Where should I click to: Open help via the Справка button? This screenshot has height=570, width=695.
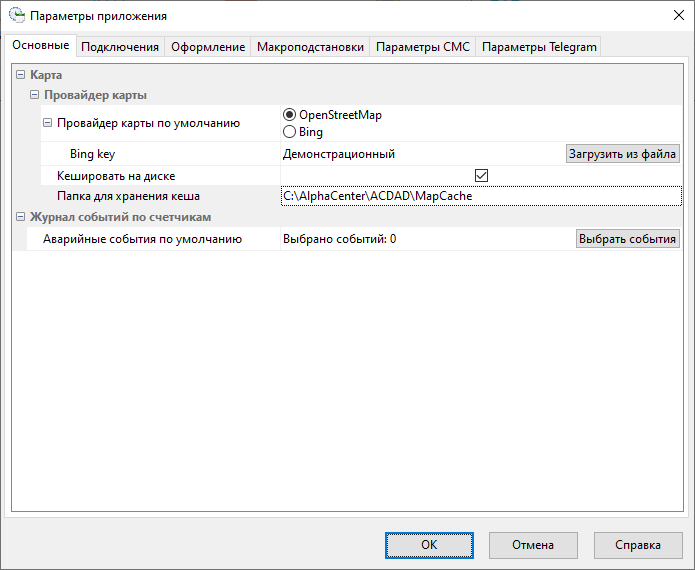pos(637,545)
